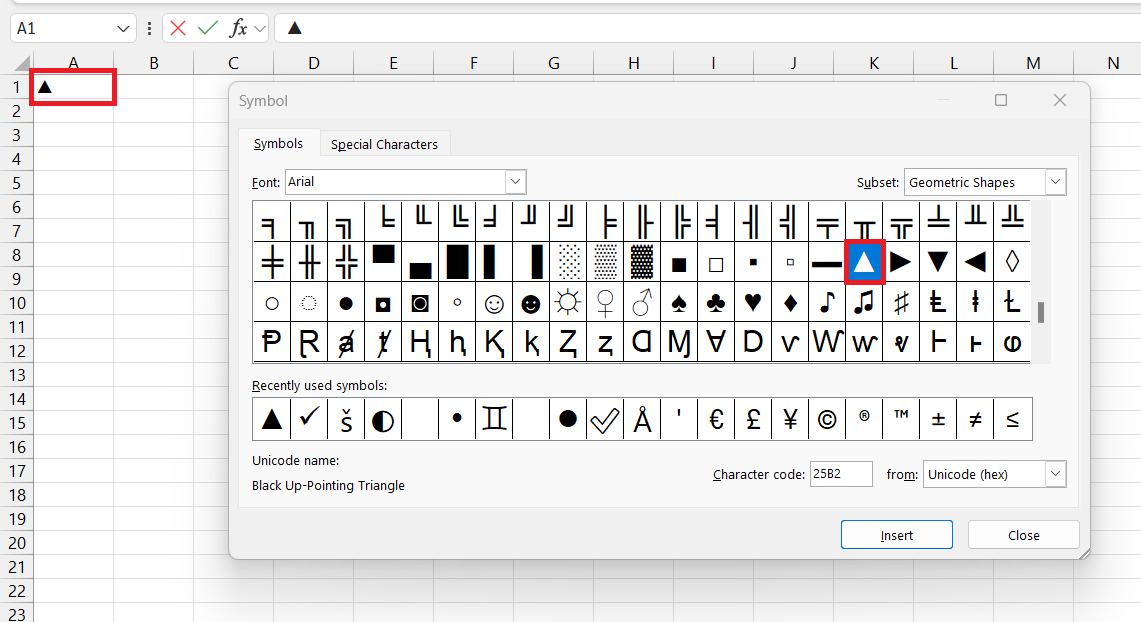
Task: Click the Select All corner triangle
Action: 22,63
